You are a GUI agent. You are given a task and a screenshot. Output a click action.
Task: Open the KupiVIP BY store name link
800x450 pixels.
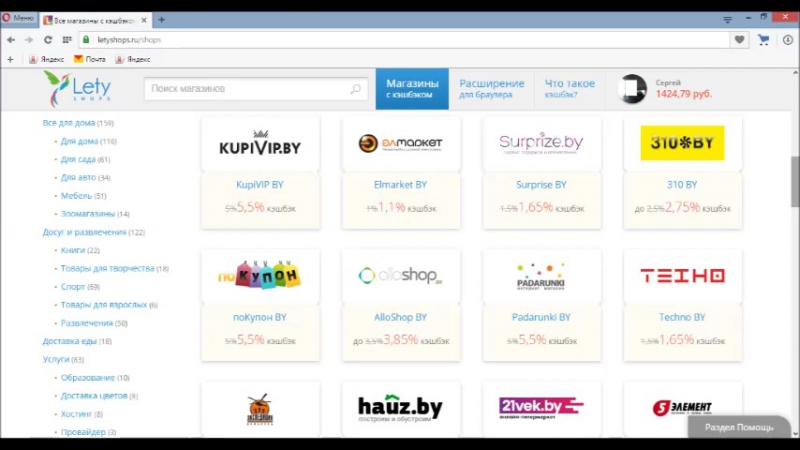260,185
